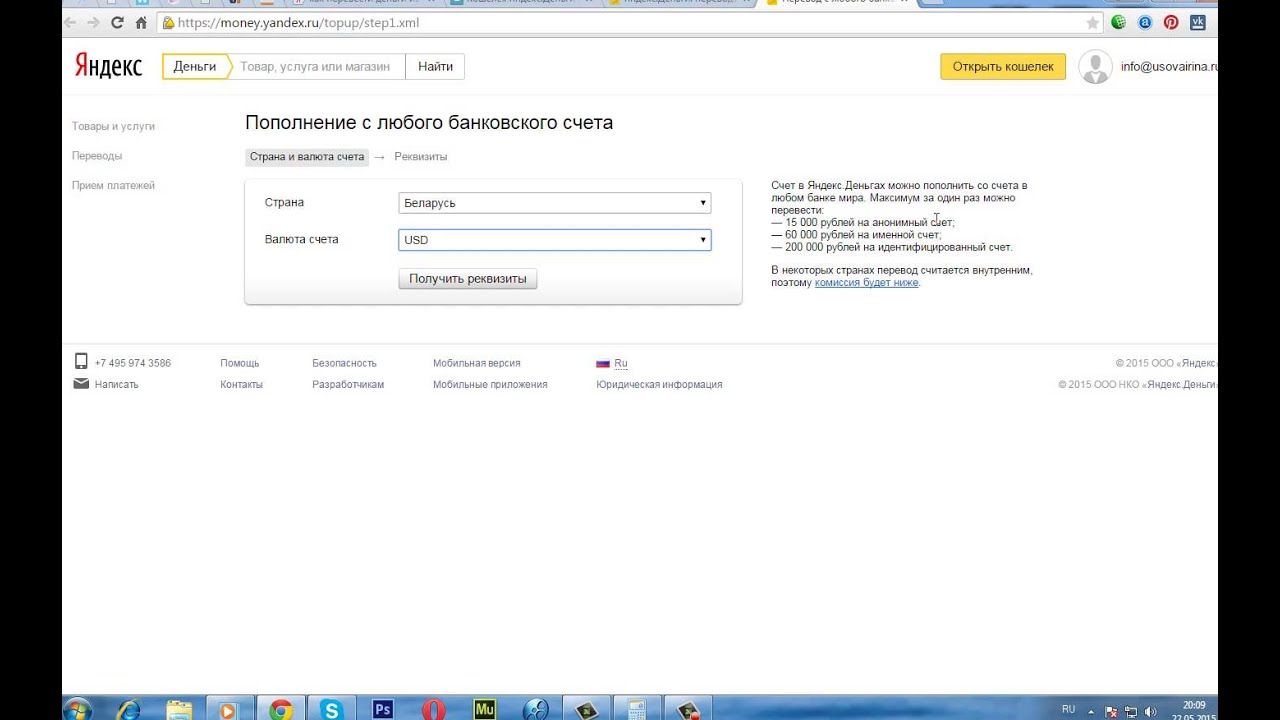
Task: Show hidden system tray icons arrow
Action: [x=1091, y=711]
